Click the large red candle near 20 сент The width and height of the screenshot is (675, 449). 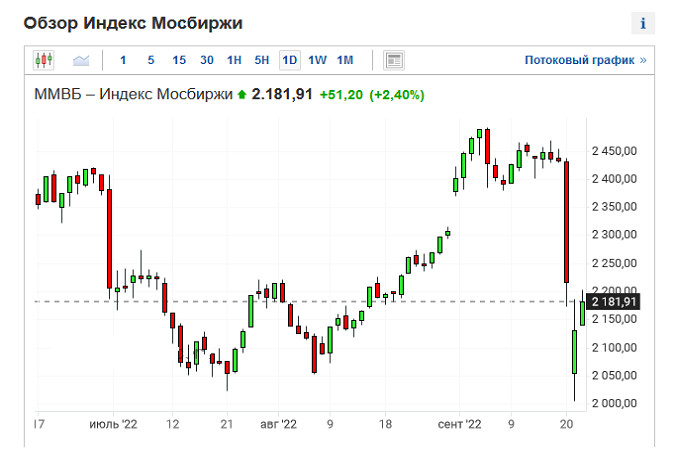[567, 222]
